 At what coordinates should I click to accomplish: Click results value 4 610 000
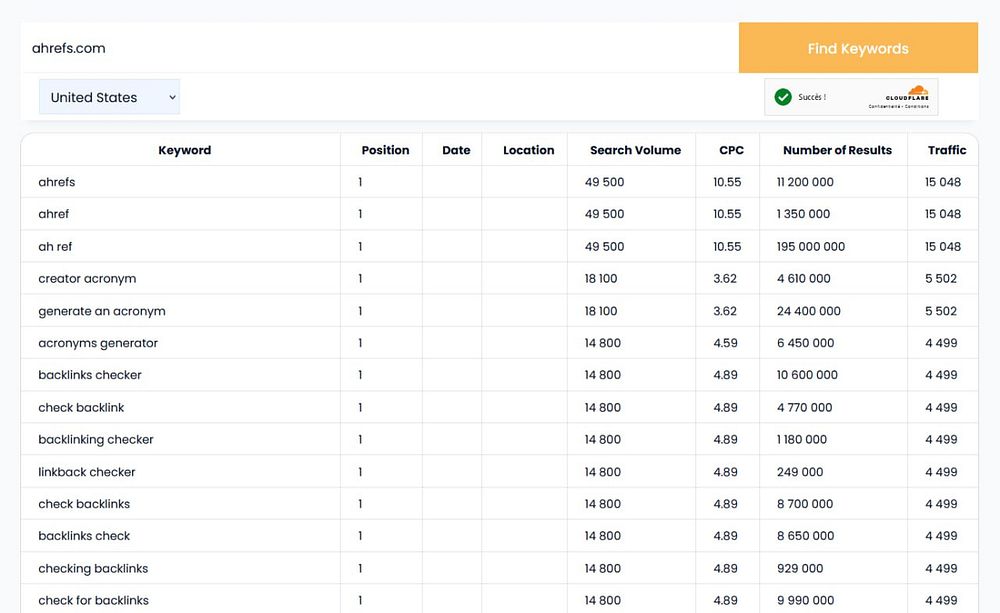tap(804, 278)
